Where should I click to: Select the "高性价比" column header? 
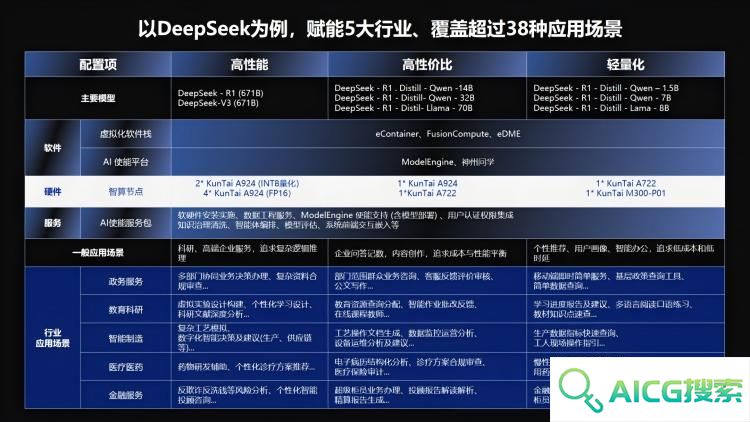tap(427, 64)
